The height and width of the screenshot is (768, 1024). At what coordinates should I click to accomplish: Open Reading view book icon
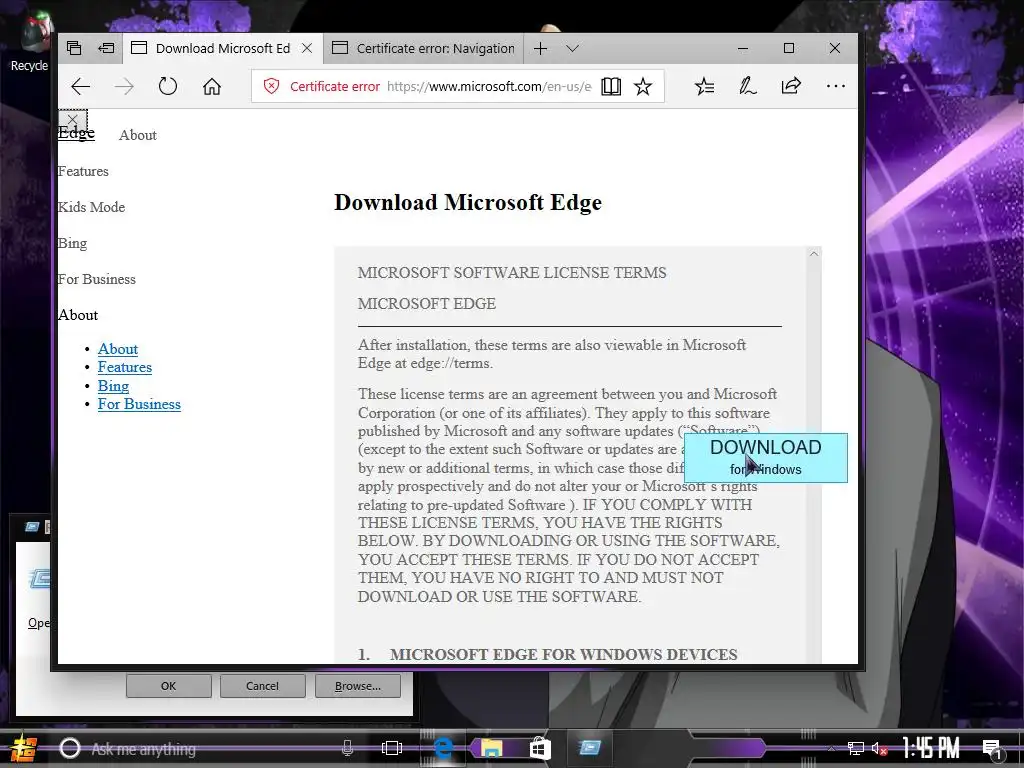(x=611, y=86)
